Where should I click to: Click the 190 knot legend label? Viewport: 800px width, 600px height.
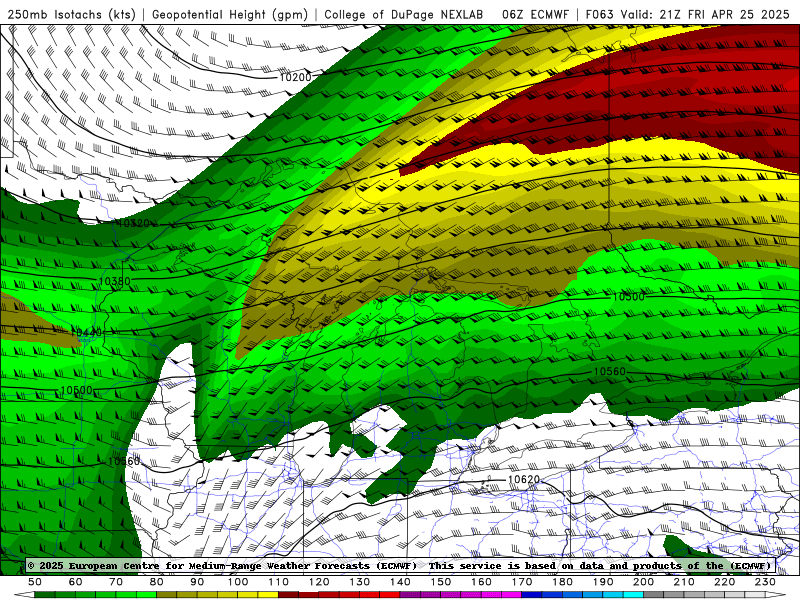point(603,582)
